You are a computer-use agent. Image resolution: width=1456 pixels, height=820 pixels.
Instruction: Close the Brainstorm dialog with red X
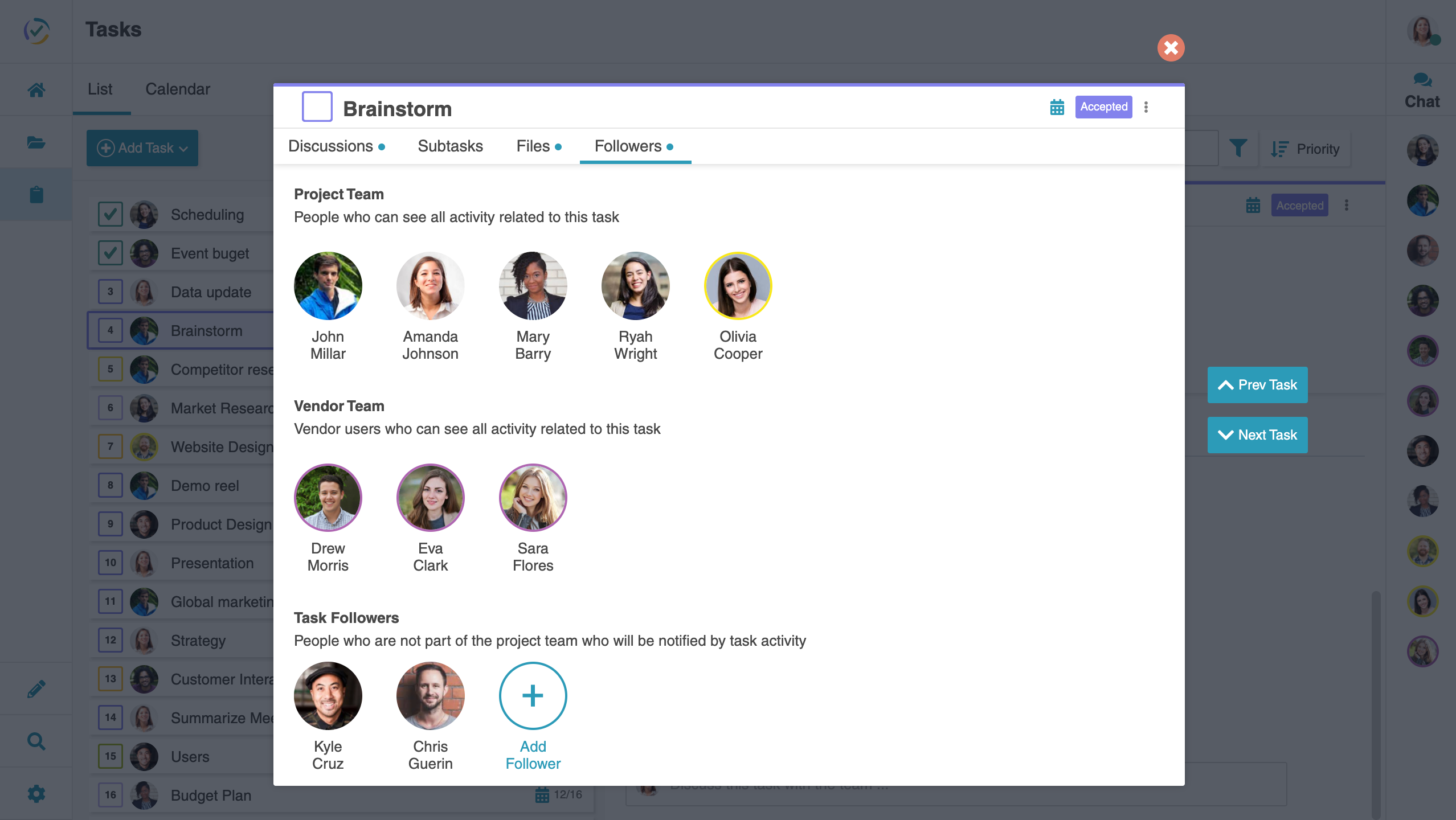click(x=1171, y=48)
